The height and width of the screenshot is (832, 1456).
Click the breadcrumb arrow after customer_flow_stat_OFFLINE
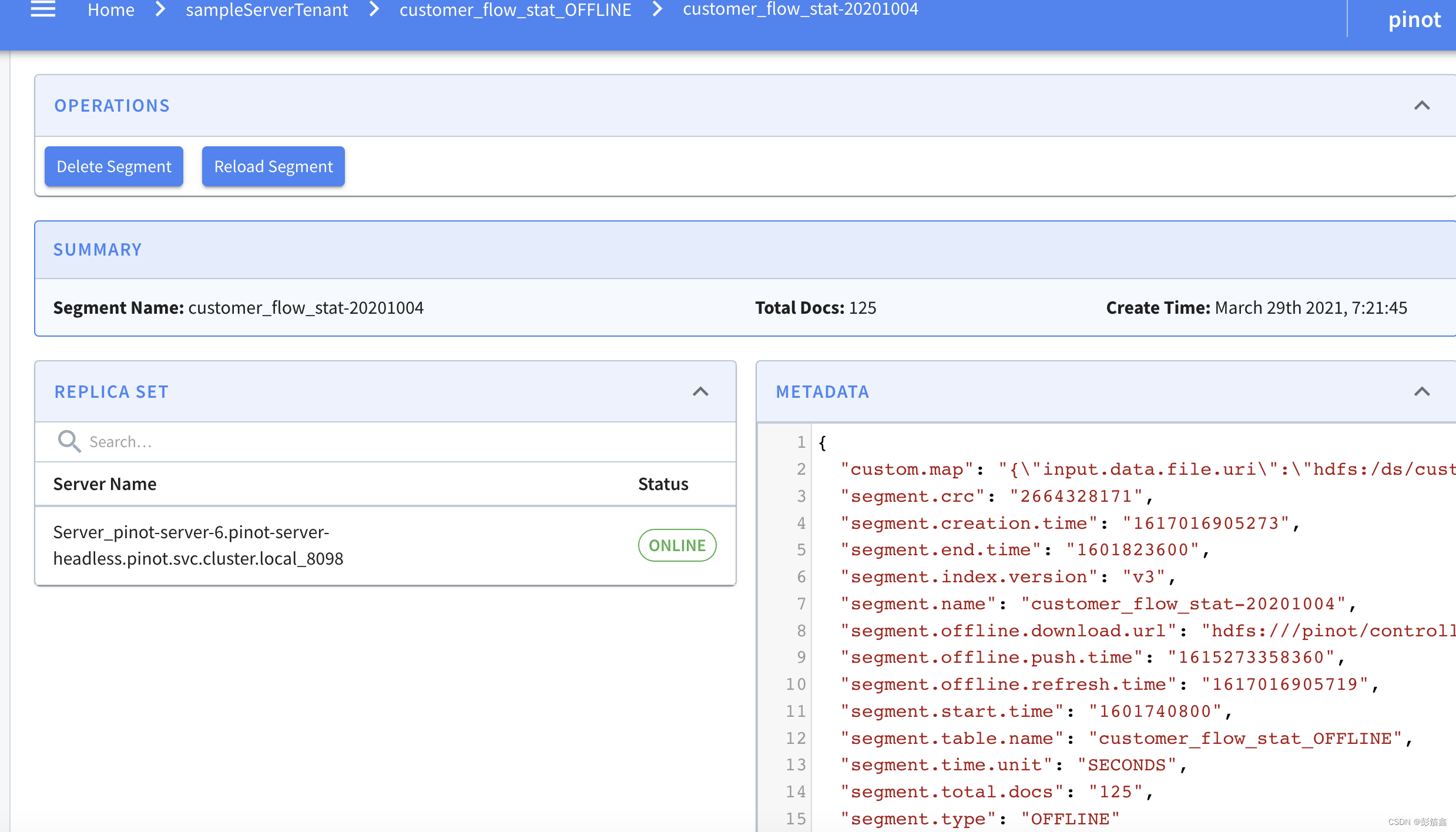657,9
